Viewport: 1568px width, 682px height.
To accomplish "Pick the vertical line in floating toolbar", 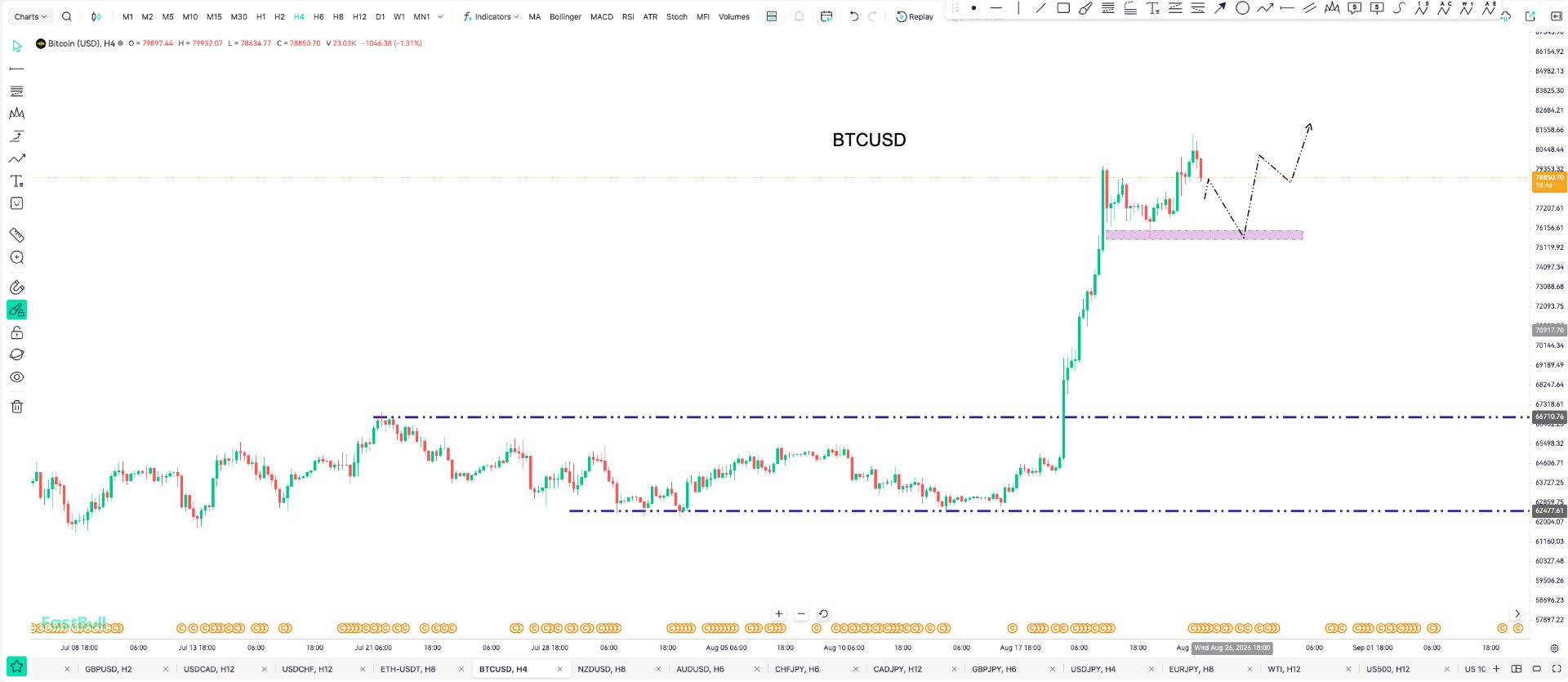I will (1018, 8).
